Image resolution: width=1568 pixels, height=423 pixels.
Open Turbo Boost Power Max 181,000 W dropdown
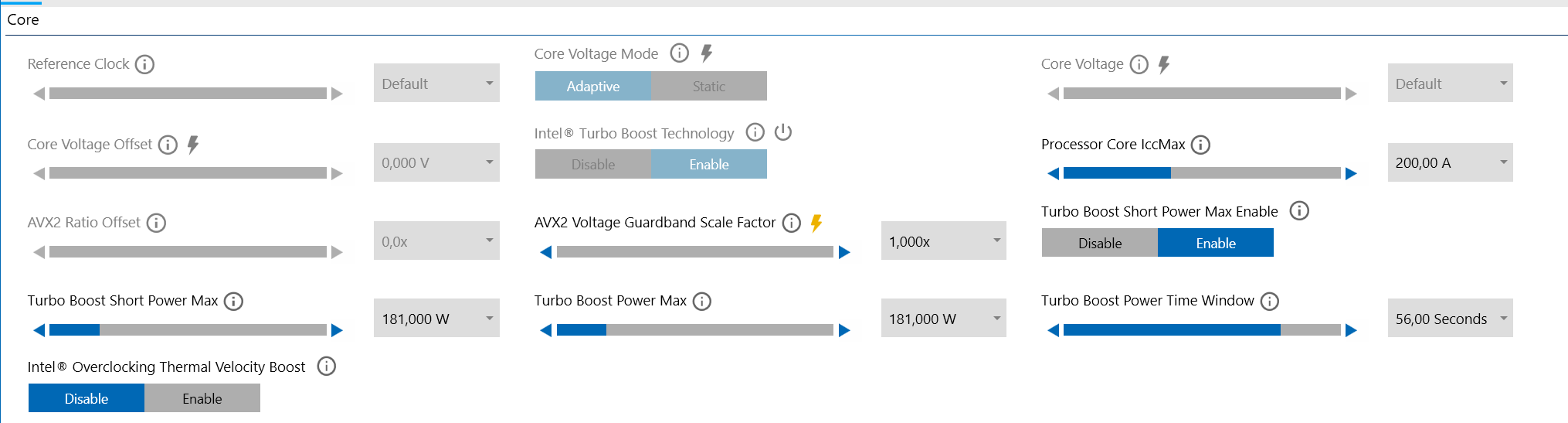coord(944,318)
